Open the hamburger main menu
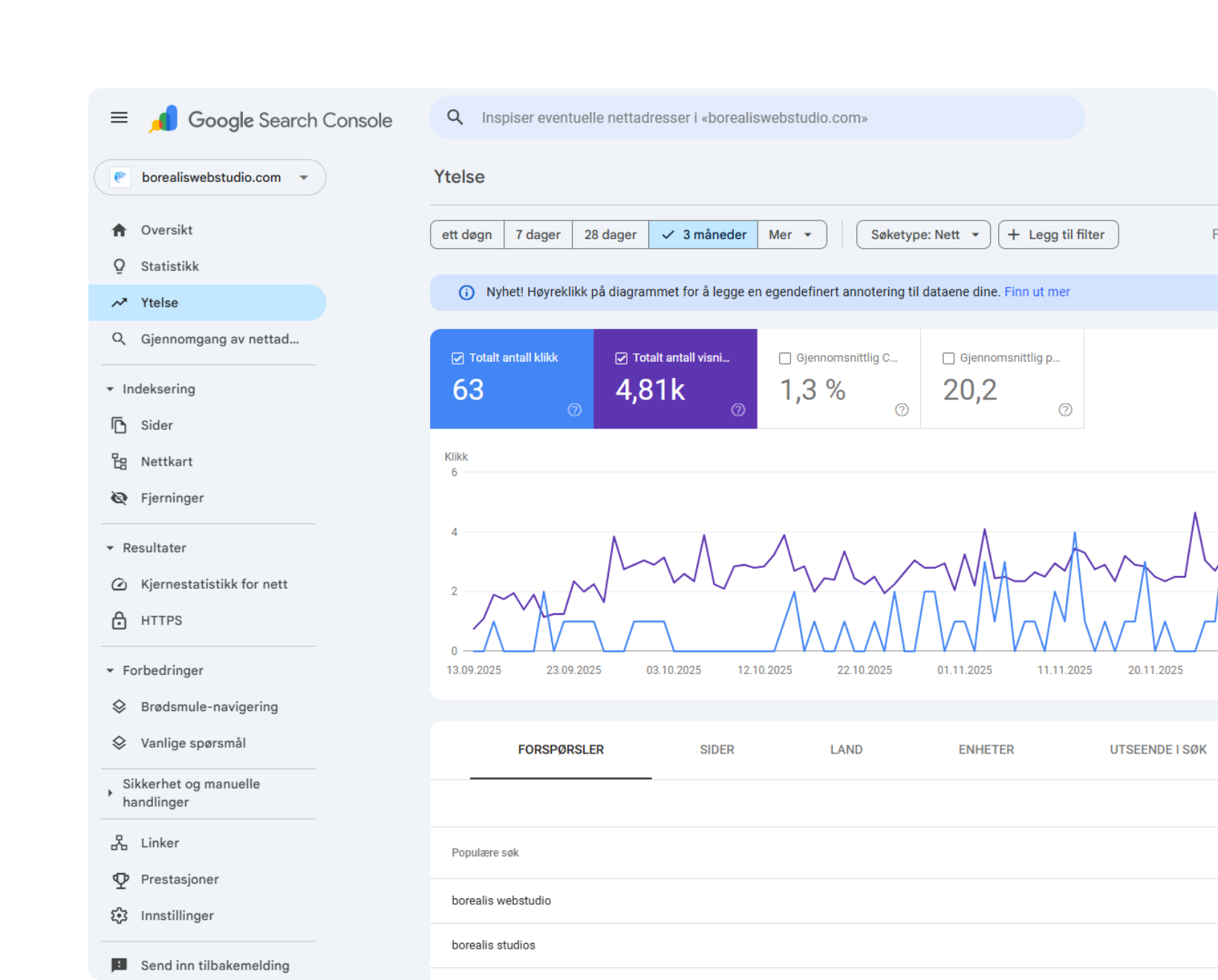Screen dimensions: 1218x980 (119, 117)
